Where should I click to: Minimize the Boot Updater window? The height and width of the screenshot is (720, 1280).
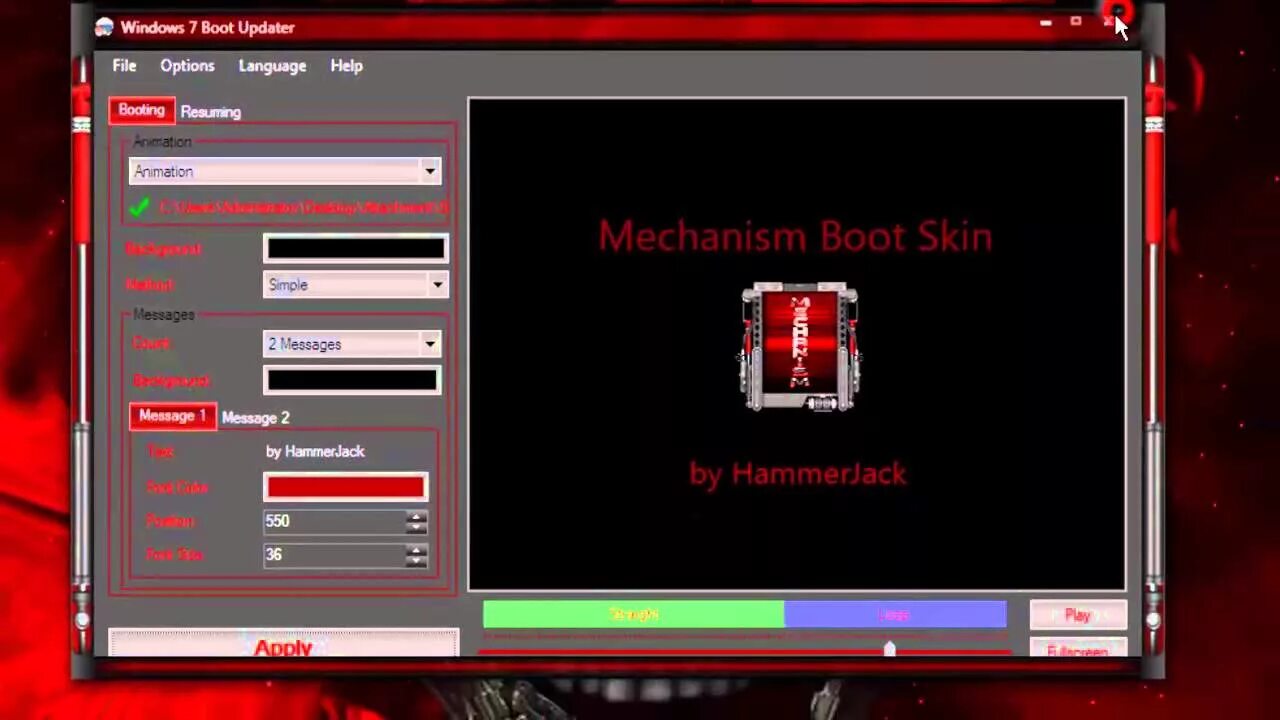click(x=1046, y=22)
